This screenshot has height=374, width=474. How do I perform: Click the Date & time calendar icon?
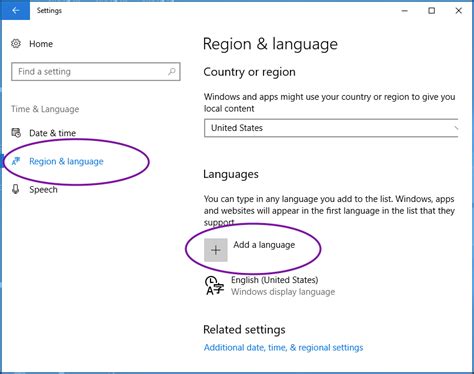[16, 133]
